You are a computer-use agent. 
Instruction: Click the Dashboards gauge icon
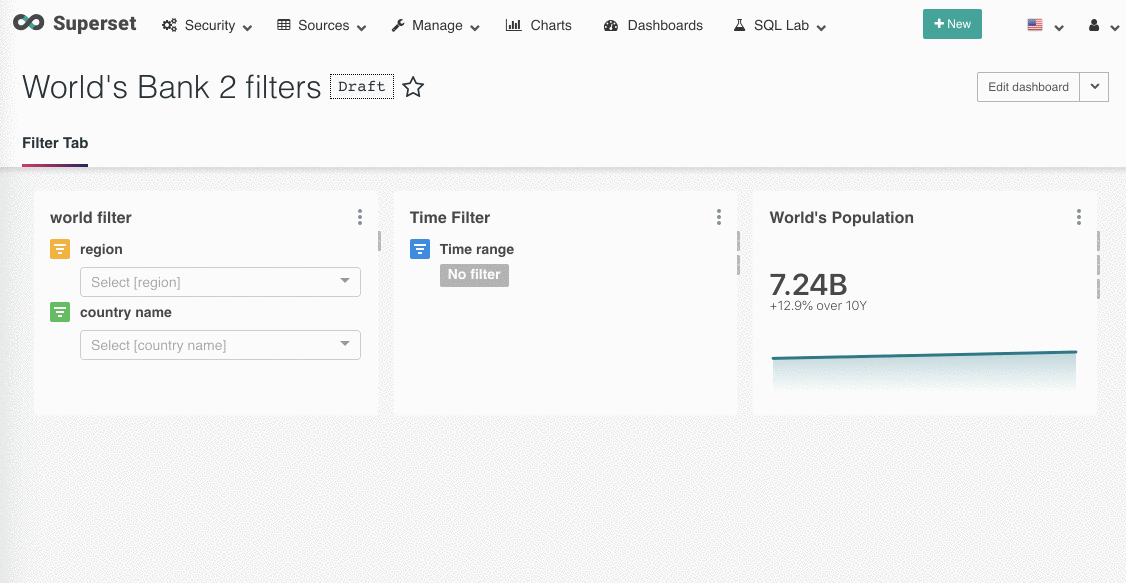tap(611, 25)
